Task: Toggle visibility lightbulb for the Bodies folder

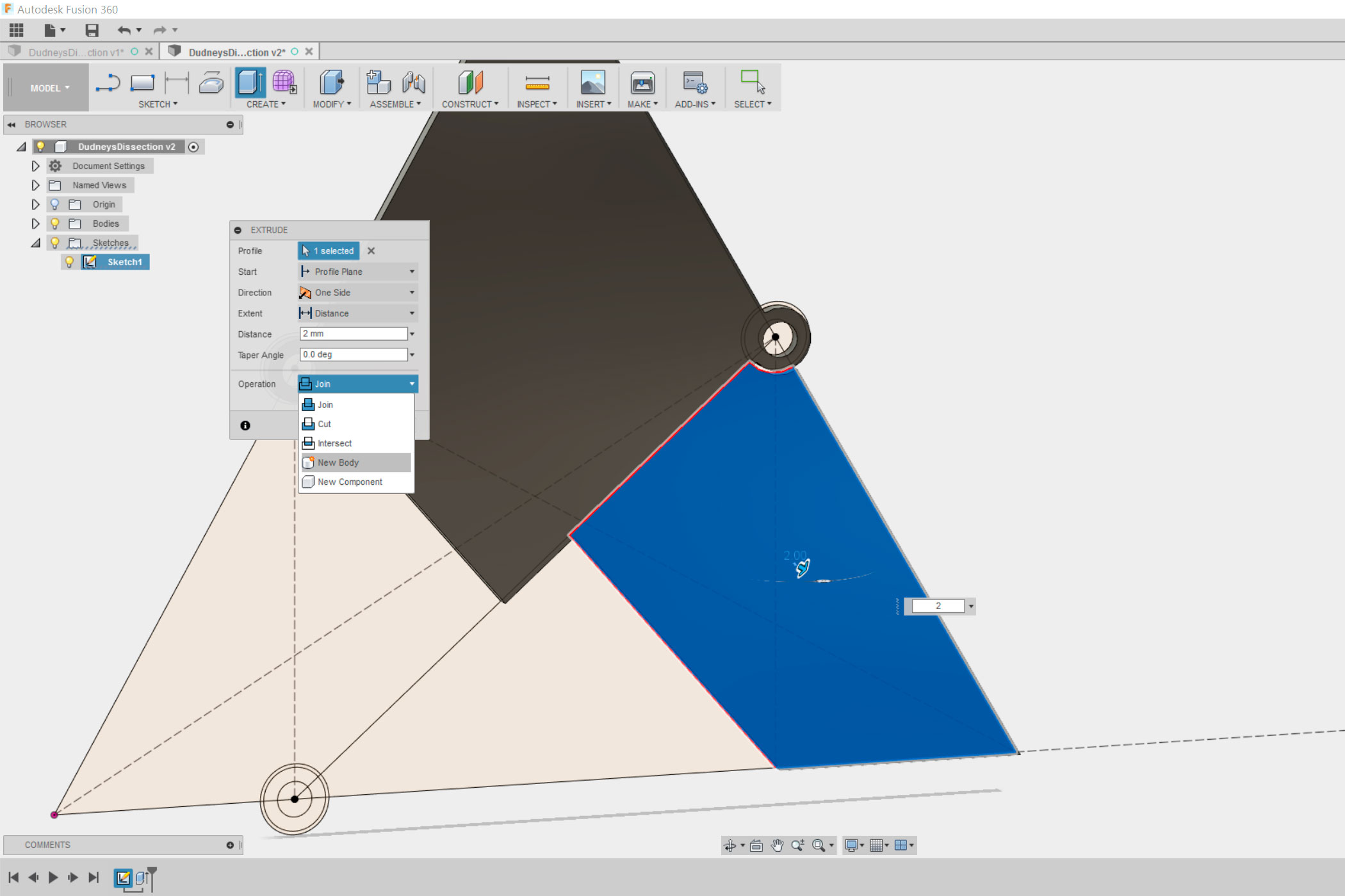Action: (55, 224)
